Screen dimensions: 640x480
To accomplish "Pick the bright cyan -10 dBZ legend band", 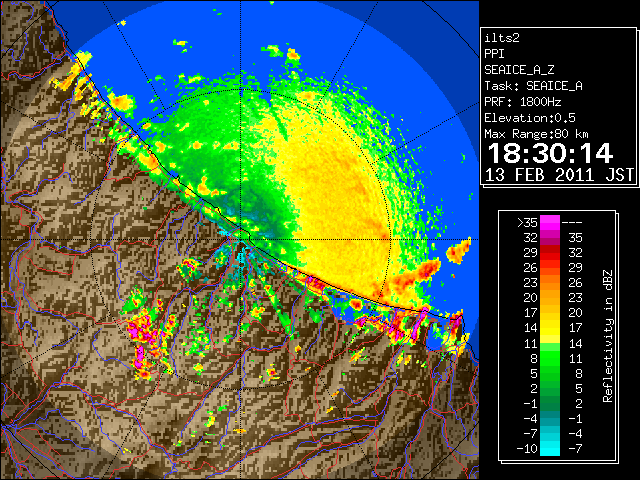I will click(550, 448).
